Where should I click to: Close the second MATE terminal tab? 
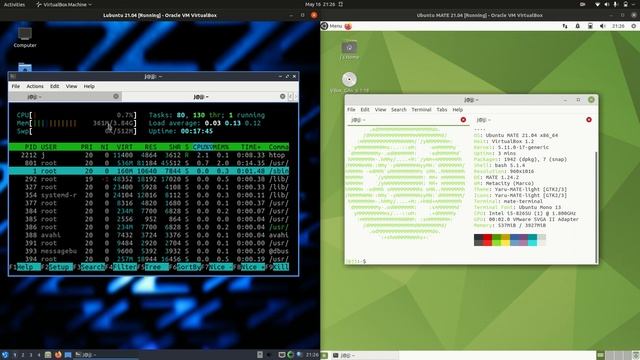589,120
